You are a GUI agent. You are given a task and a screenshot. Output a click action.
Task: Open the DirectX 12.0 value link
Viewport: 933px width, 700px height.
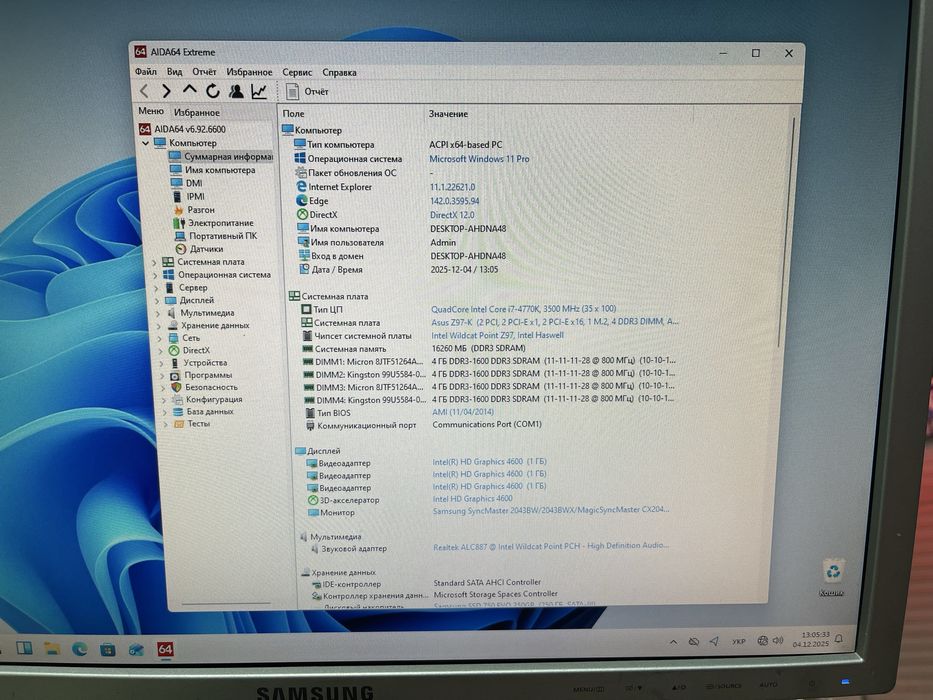(x=452, y=215)
